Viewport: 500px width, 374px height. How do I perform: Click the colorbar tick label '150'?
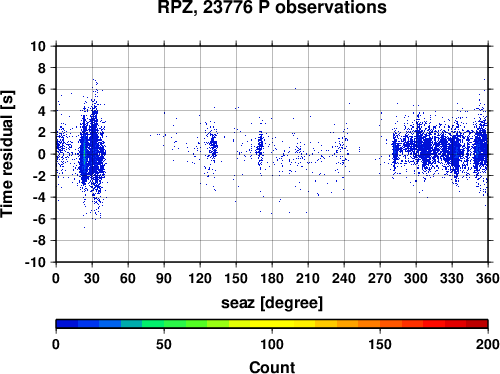[x=380, y=344]
